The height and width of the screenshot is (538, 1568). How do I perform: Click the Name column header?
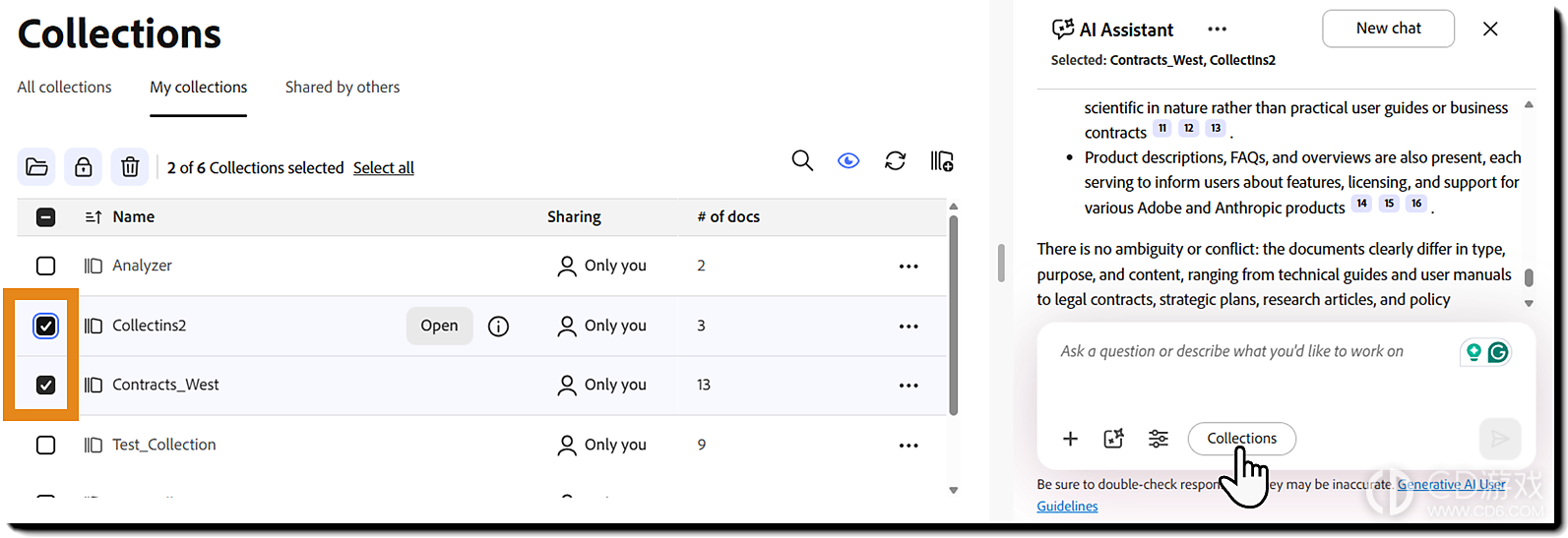(x=133, y=217)
